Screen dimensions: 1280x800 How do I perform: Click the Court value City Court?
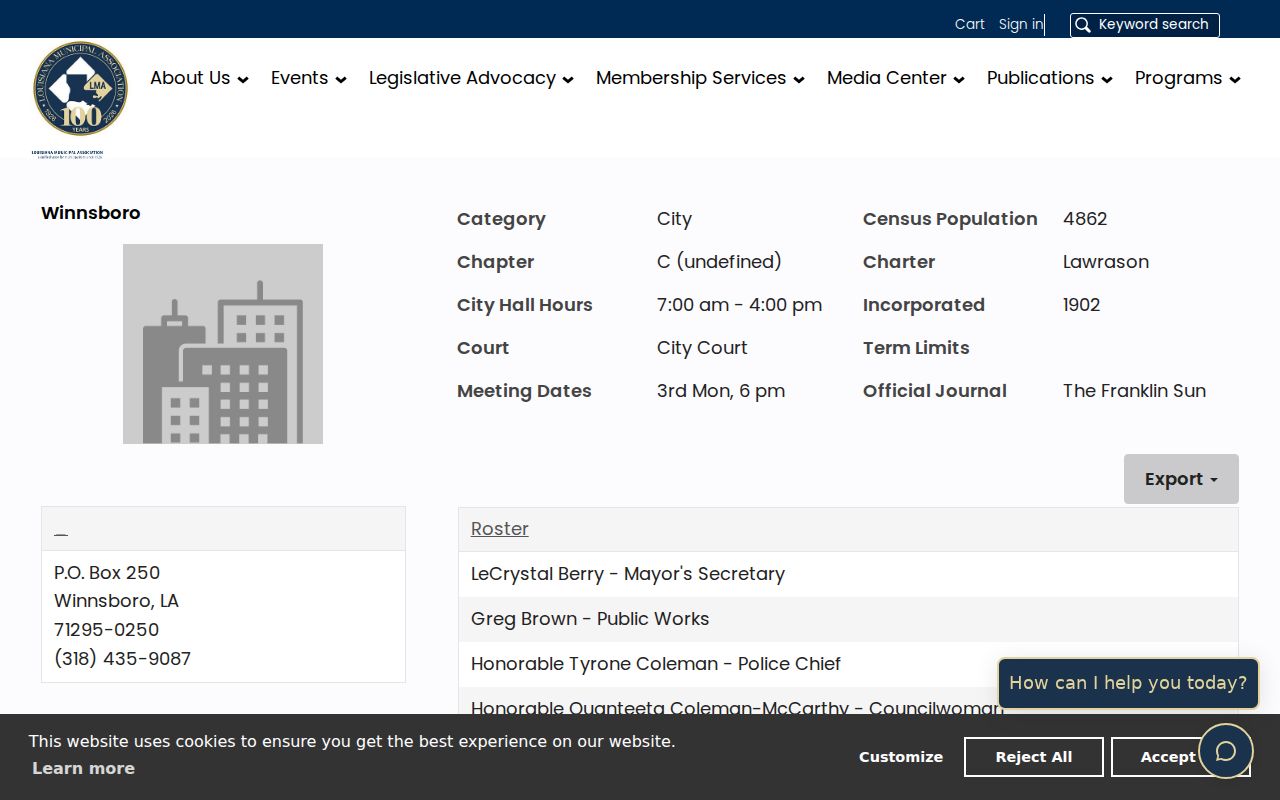(702, 348)
